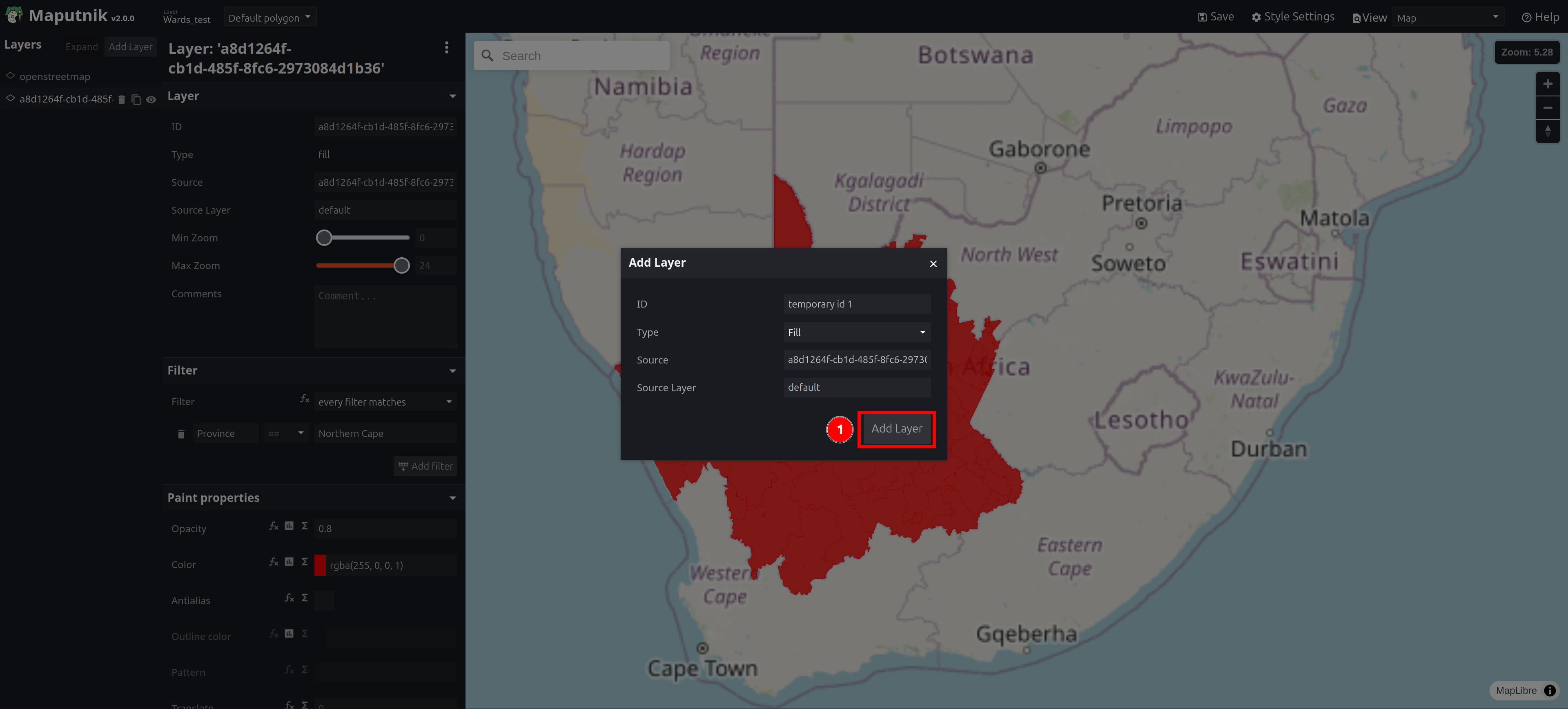This screenshot has height=709, width=1568.
Task: Click Add Layer in Layers panel header
Action: 130,47
